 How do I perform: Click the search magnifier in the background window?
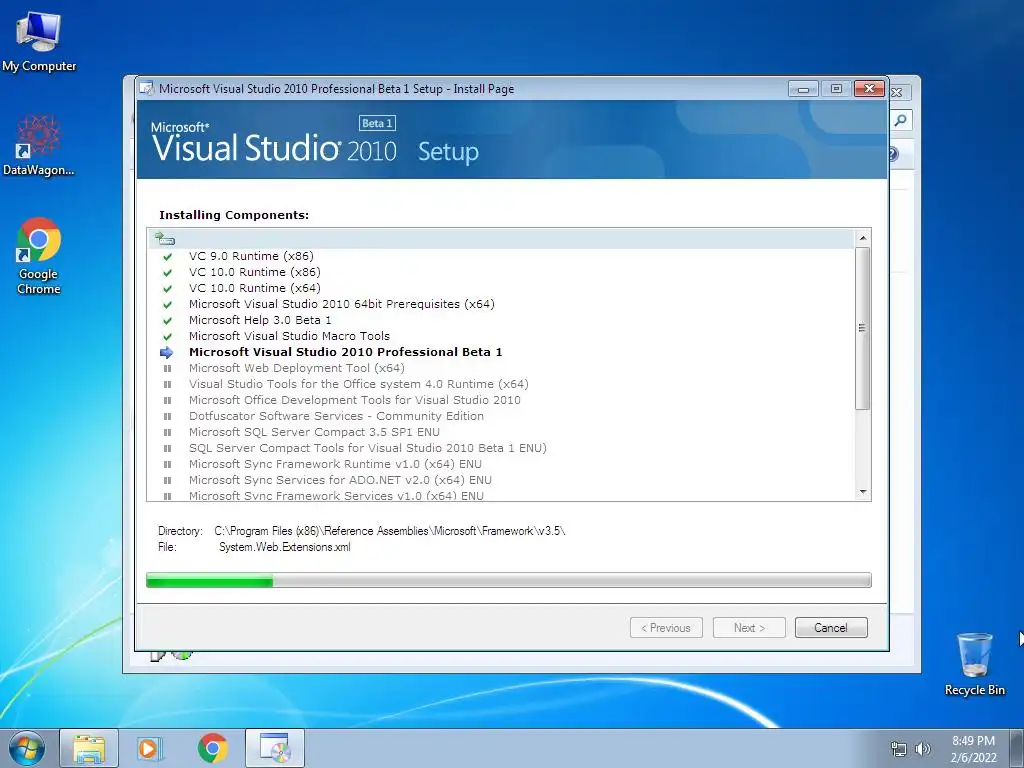pos(900,120)
